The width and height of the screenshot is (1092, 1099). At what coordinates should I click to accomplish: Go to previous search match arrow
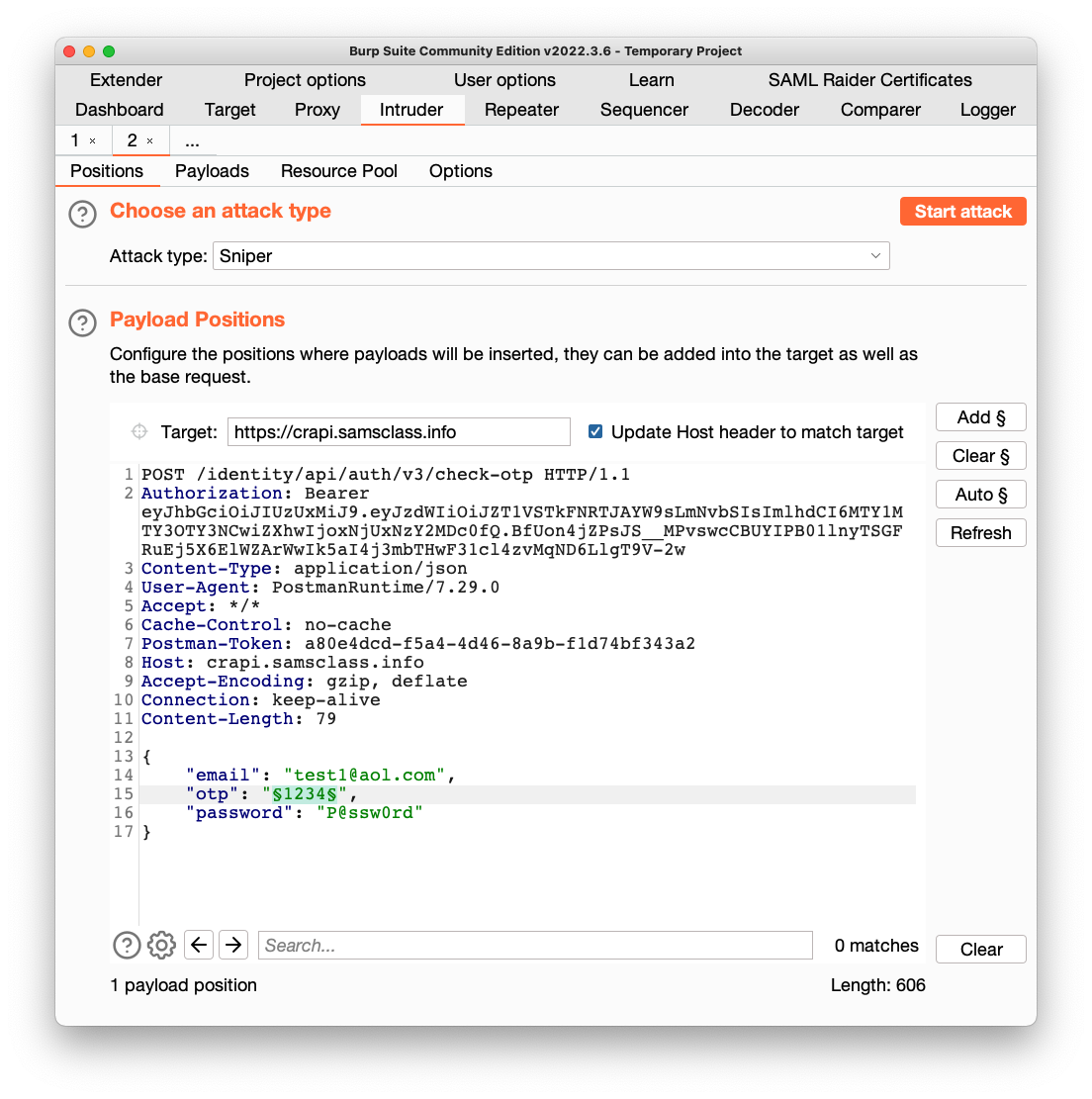click(x=199, y=945)
